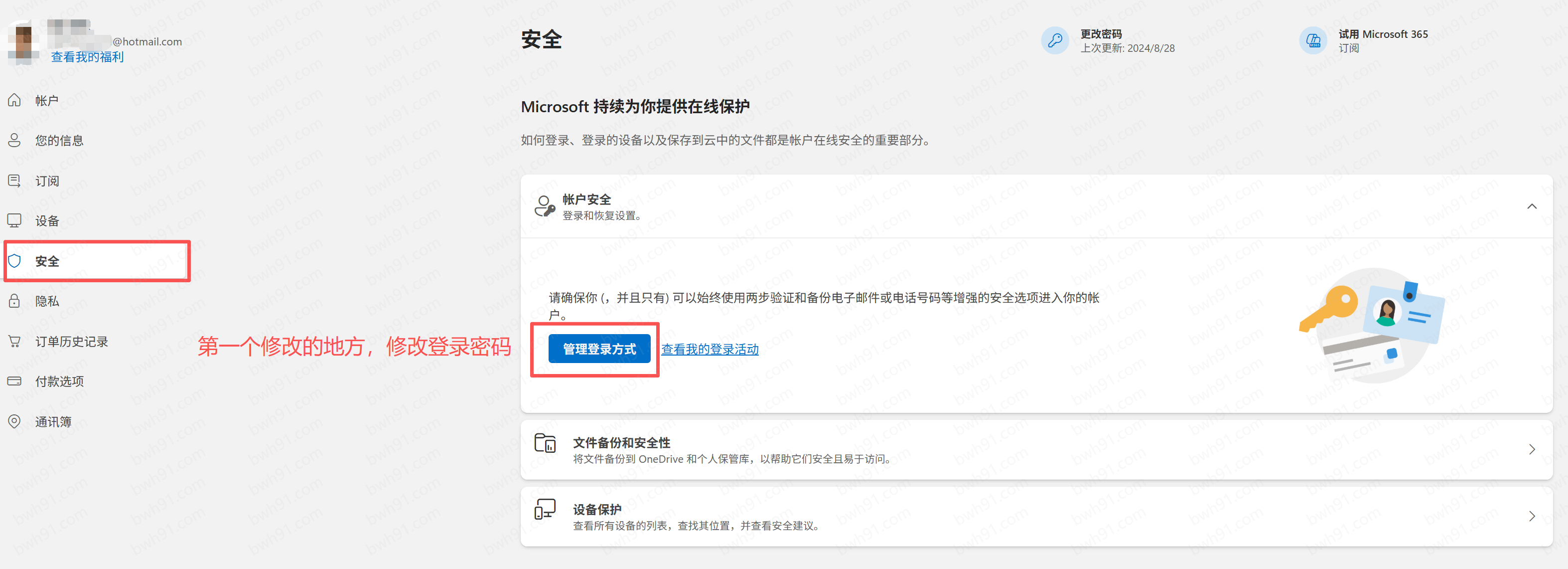Click the lock icon for 隐私

pos(14,301)
